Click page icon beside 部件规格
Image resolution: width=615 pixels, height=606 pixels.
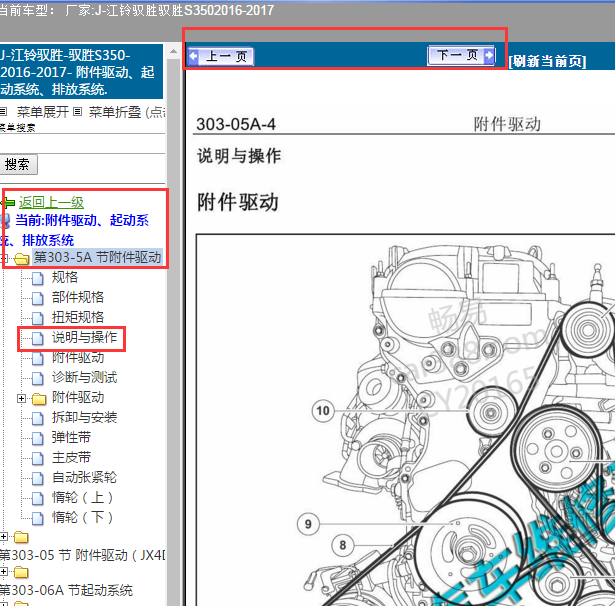[x=38, y=298]
